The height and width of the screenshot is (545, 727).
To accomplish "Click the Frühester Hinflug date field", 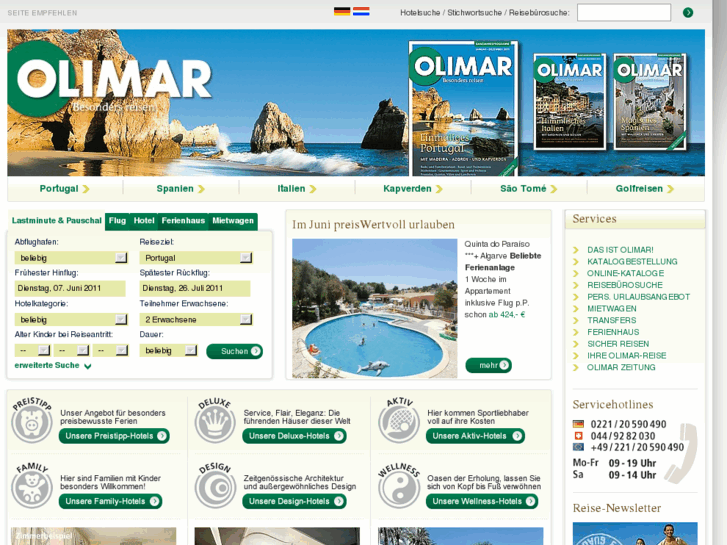I will click(70, 288).
